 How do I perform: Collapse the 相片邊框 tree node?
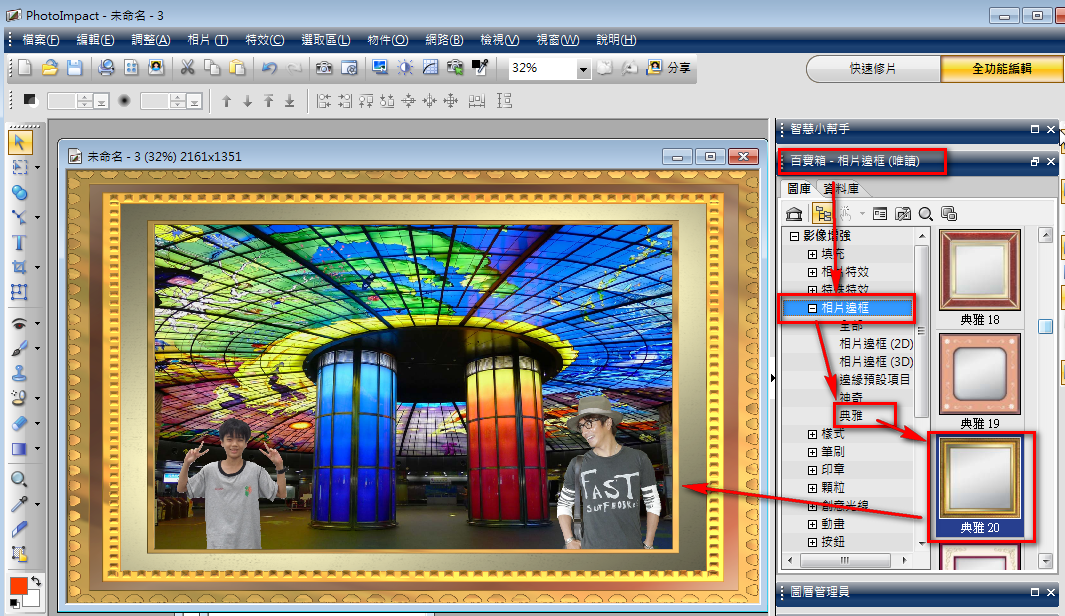[812, 308]
